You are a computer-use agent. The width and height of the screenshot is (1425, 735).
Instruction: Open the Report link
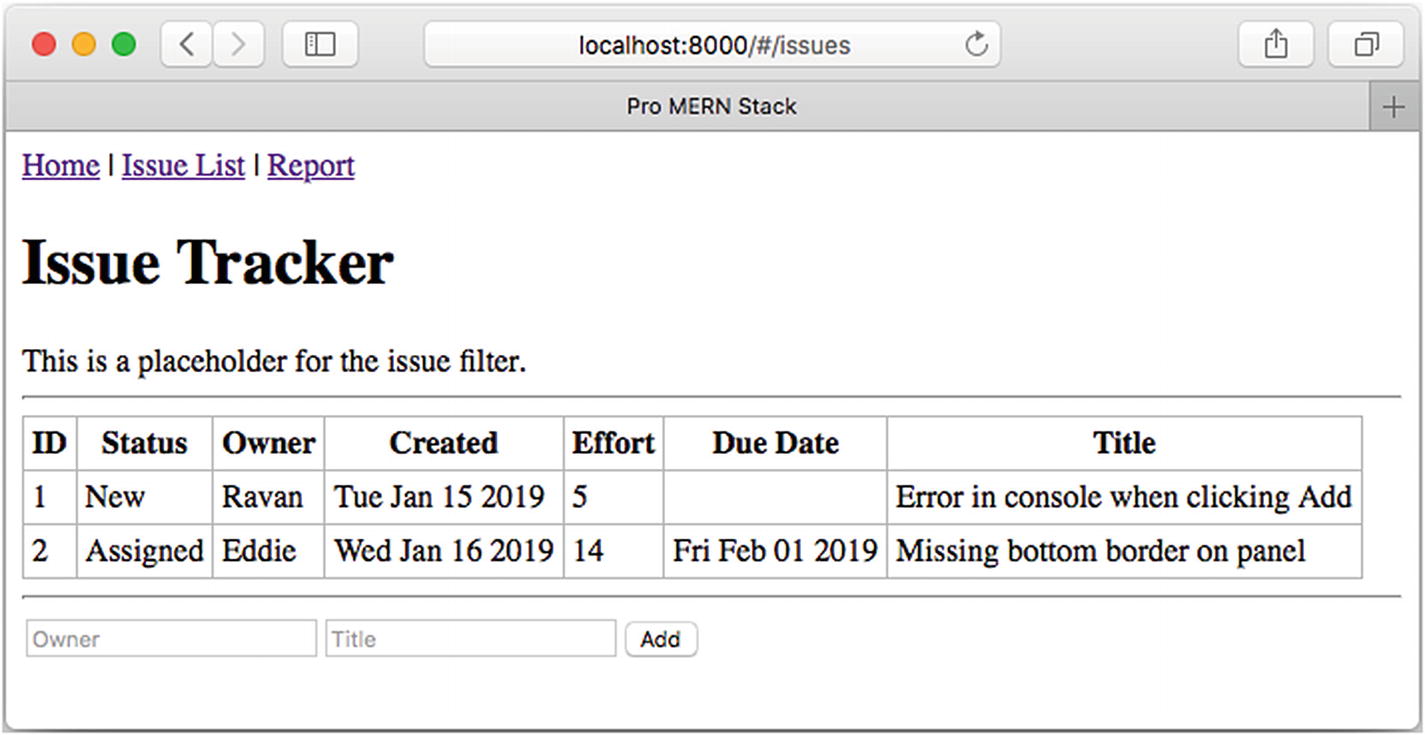pyautogui.click(x=311, y=166)
